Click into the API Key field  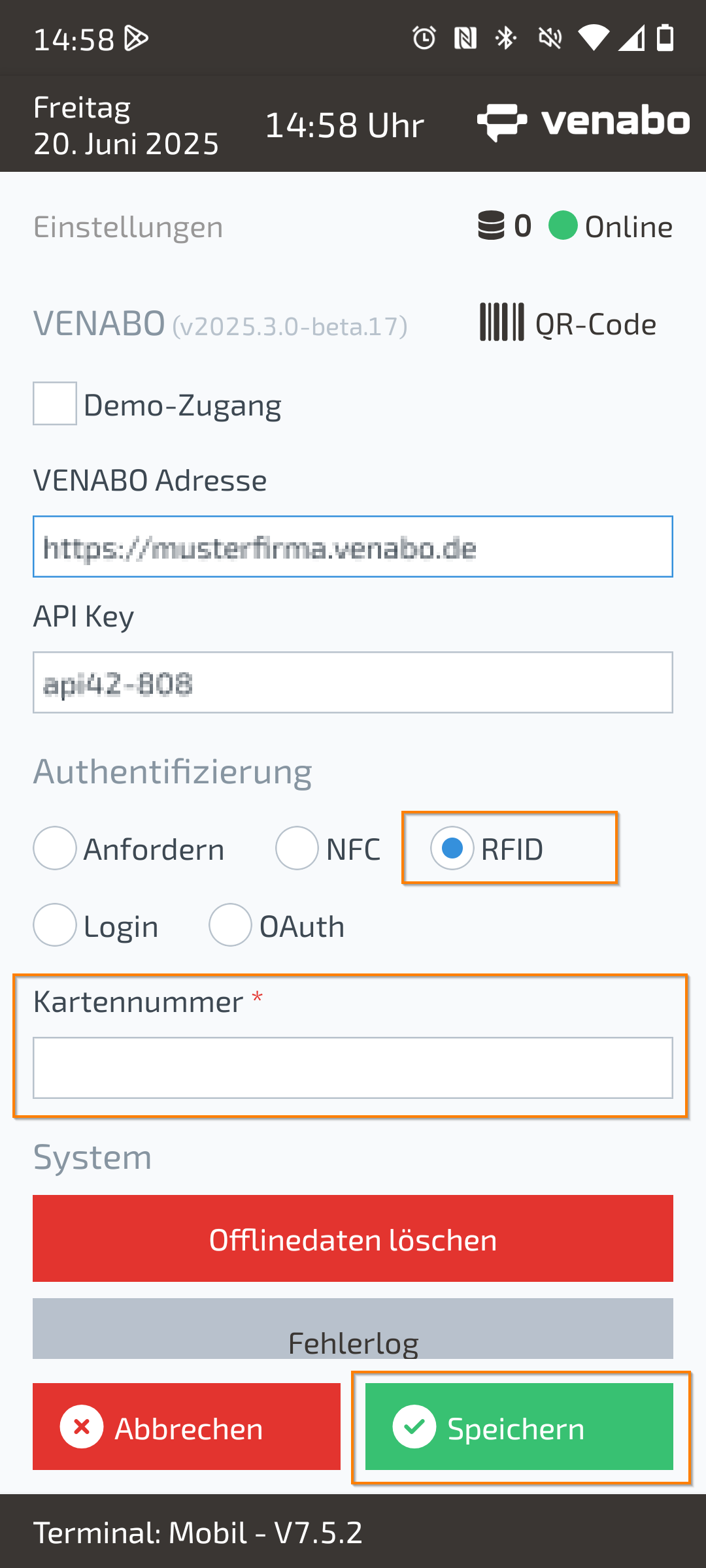coord(353,683)
